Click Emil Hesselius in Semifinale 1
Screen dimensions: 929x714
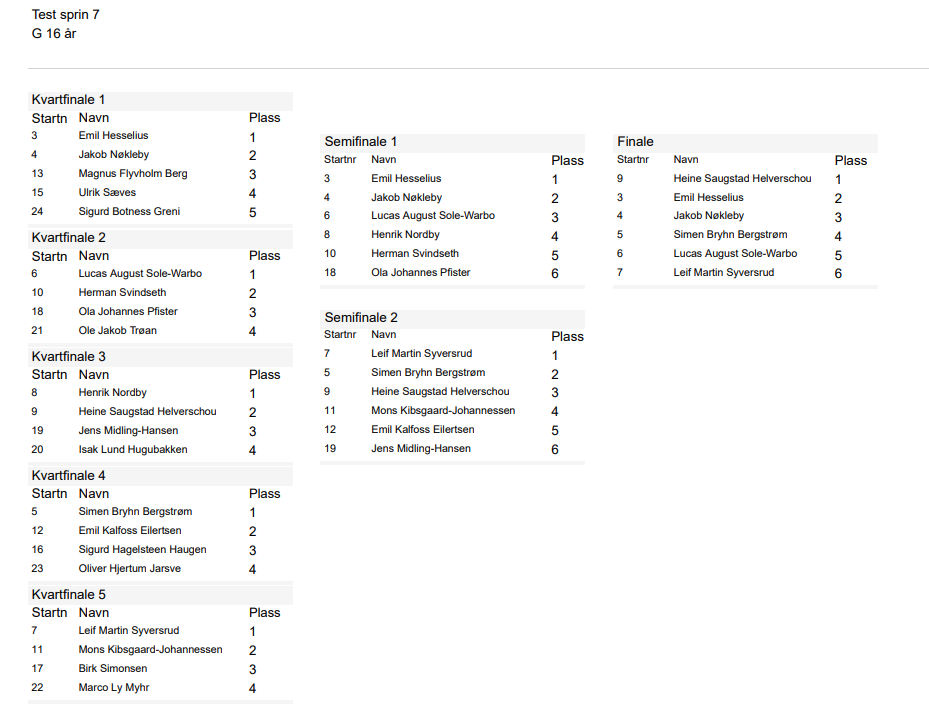(x=406, y=179)
